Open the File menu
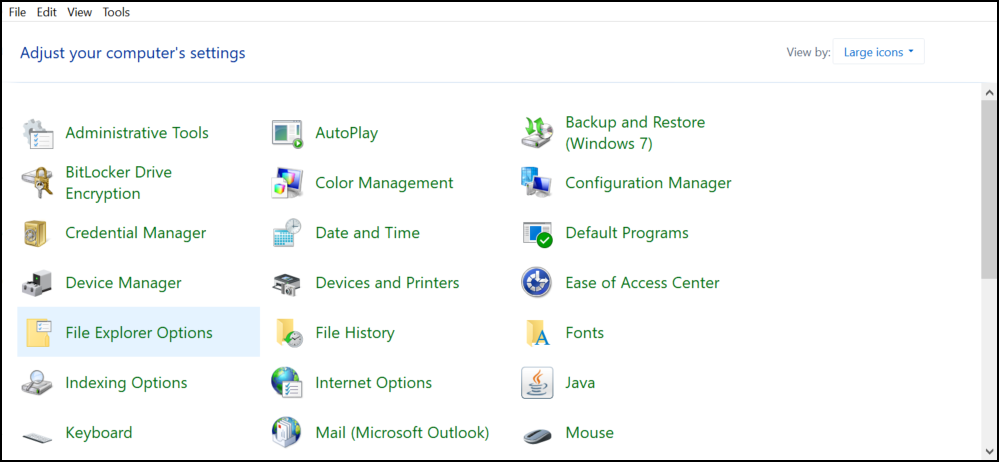 click(17, 12)
